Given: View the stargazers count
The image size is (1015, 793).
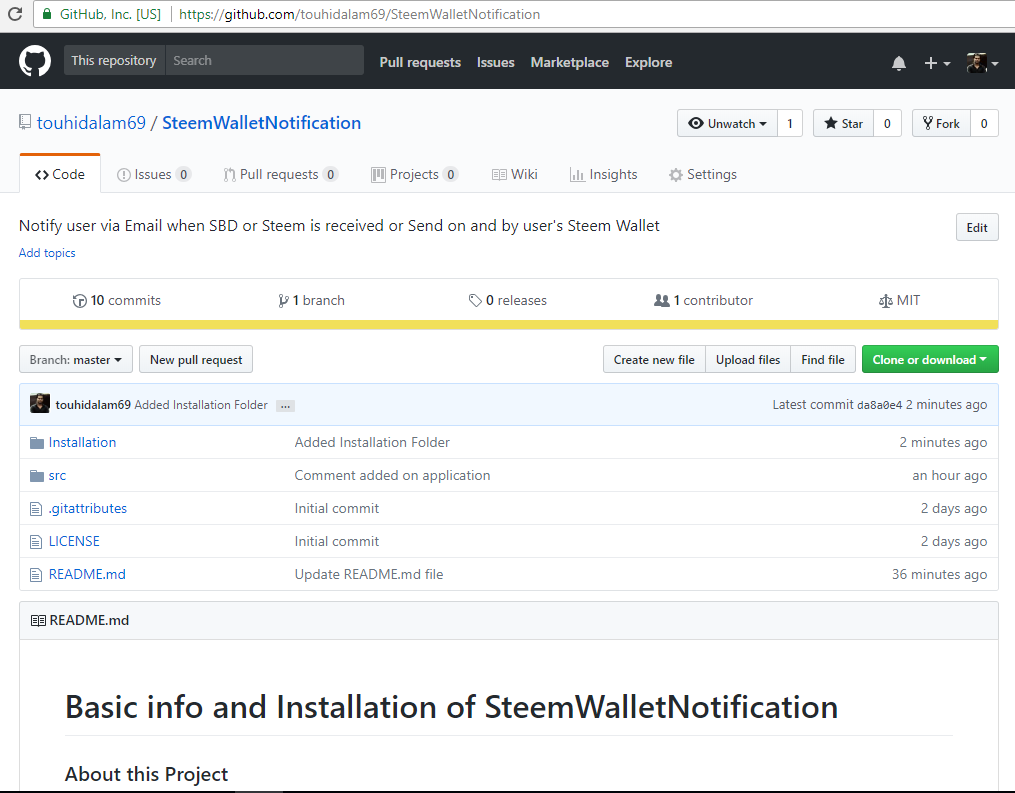Looking at the screenshot, I should 887,123.
